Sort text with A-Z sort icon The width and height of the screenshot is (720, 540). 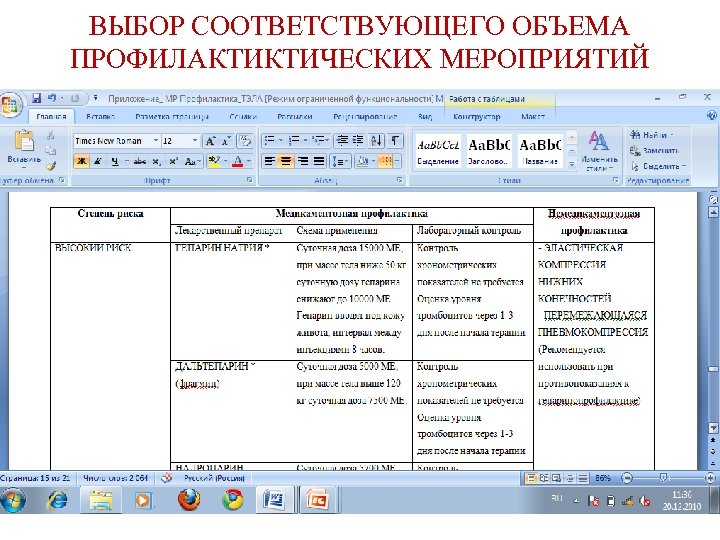point(376,141)
